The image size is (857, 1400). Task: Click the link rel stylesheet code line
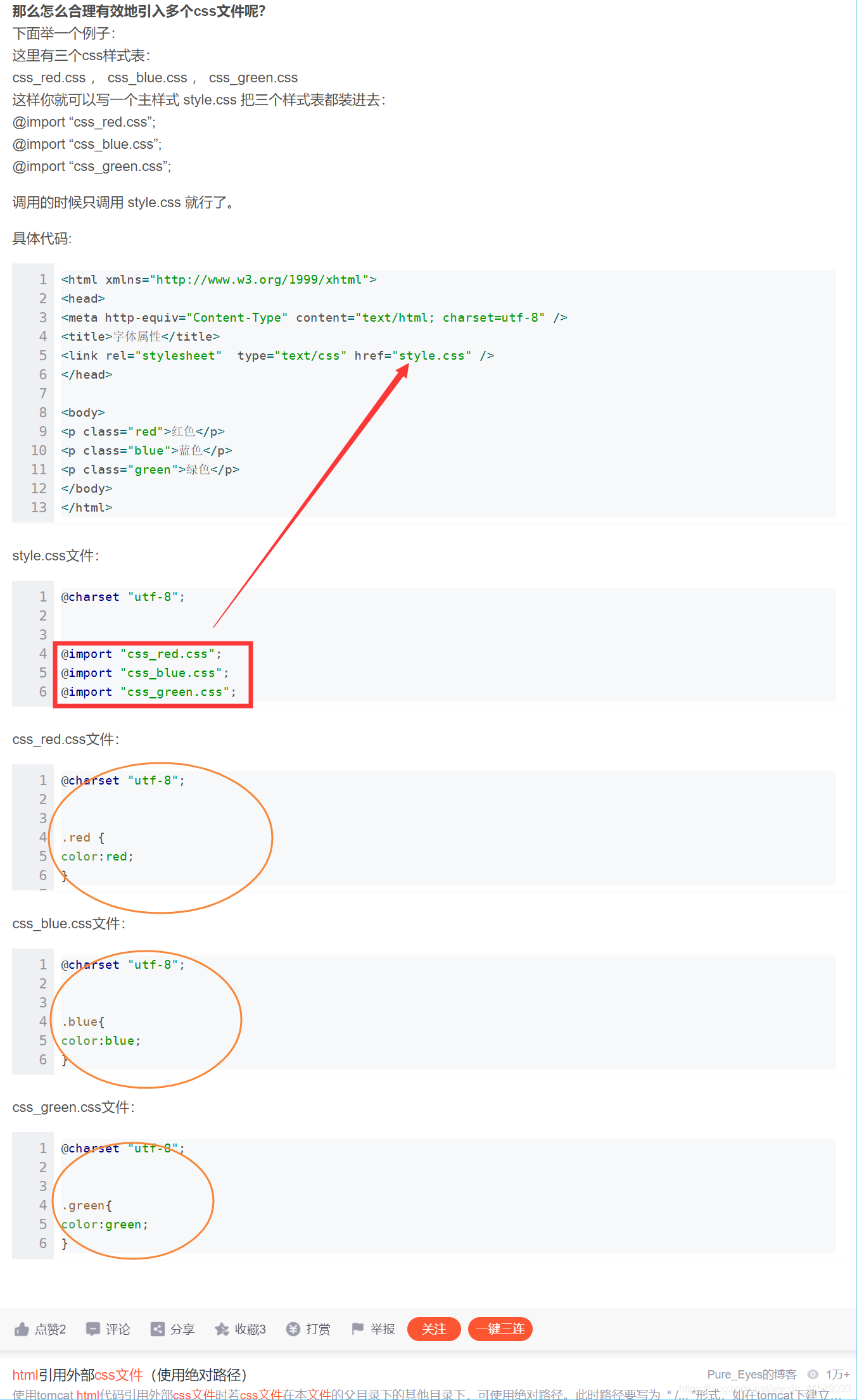pyautogui.click(x=277, y=356)
